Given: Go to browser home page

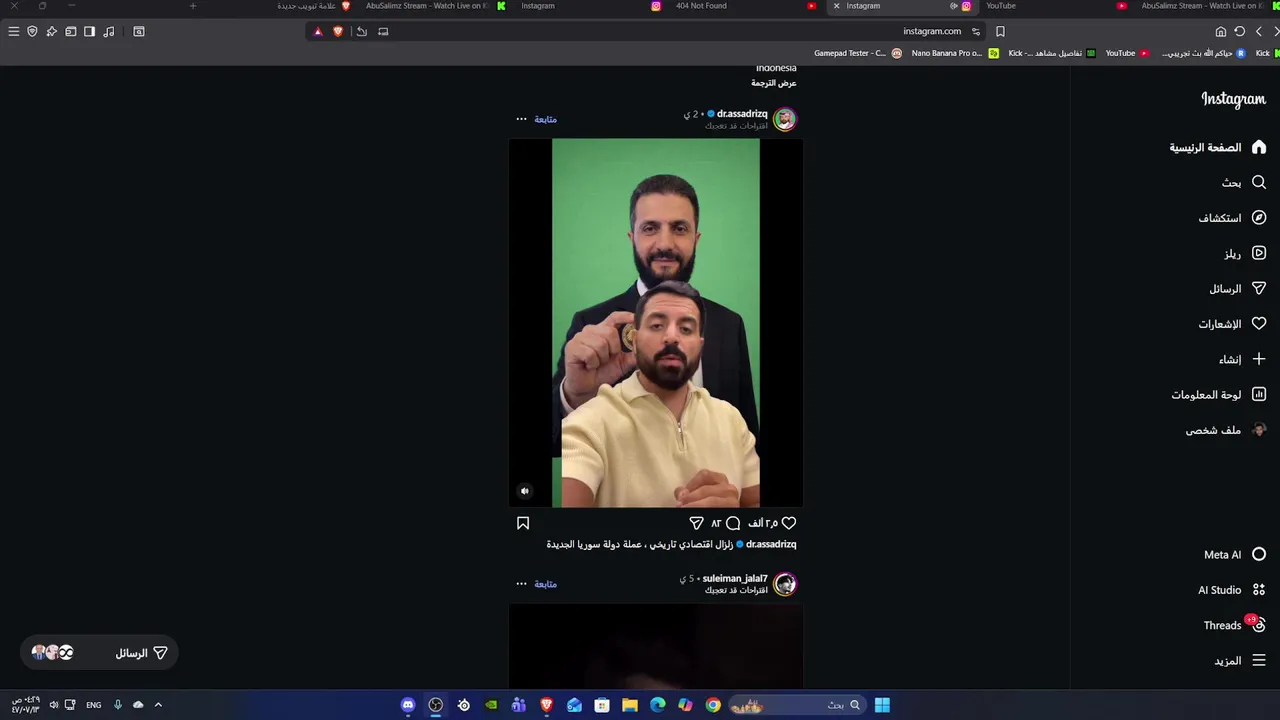Looking at the screenshot, I should (x=1221, y=31).
